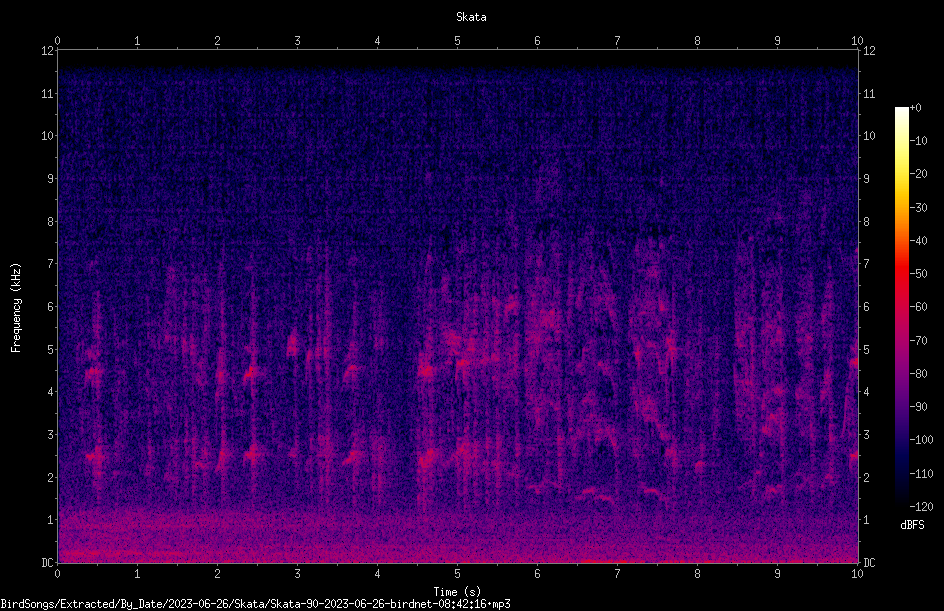Click the "DC" label on the right frequency axis
944x611 pixels.
point(869,563)
